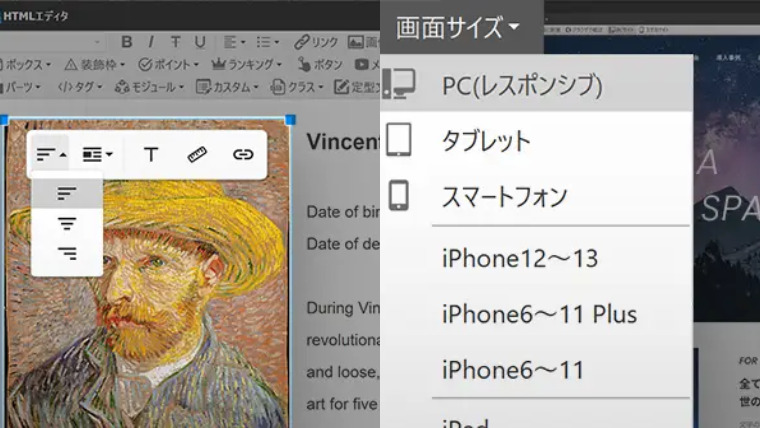Choose the center align option in the alignment popup
Viewport: 760px width, 428px height.
(x=67, y=223)
